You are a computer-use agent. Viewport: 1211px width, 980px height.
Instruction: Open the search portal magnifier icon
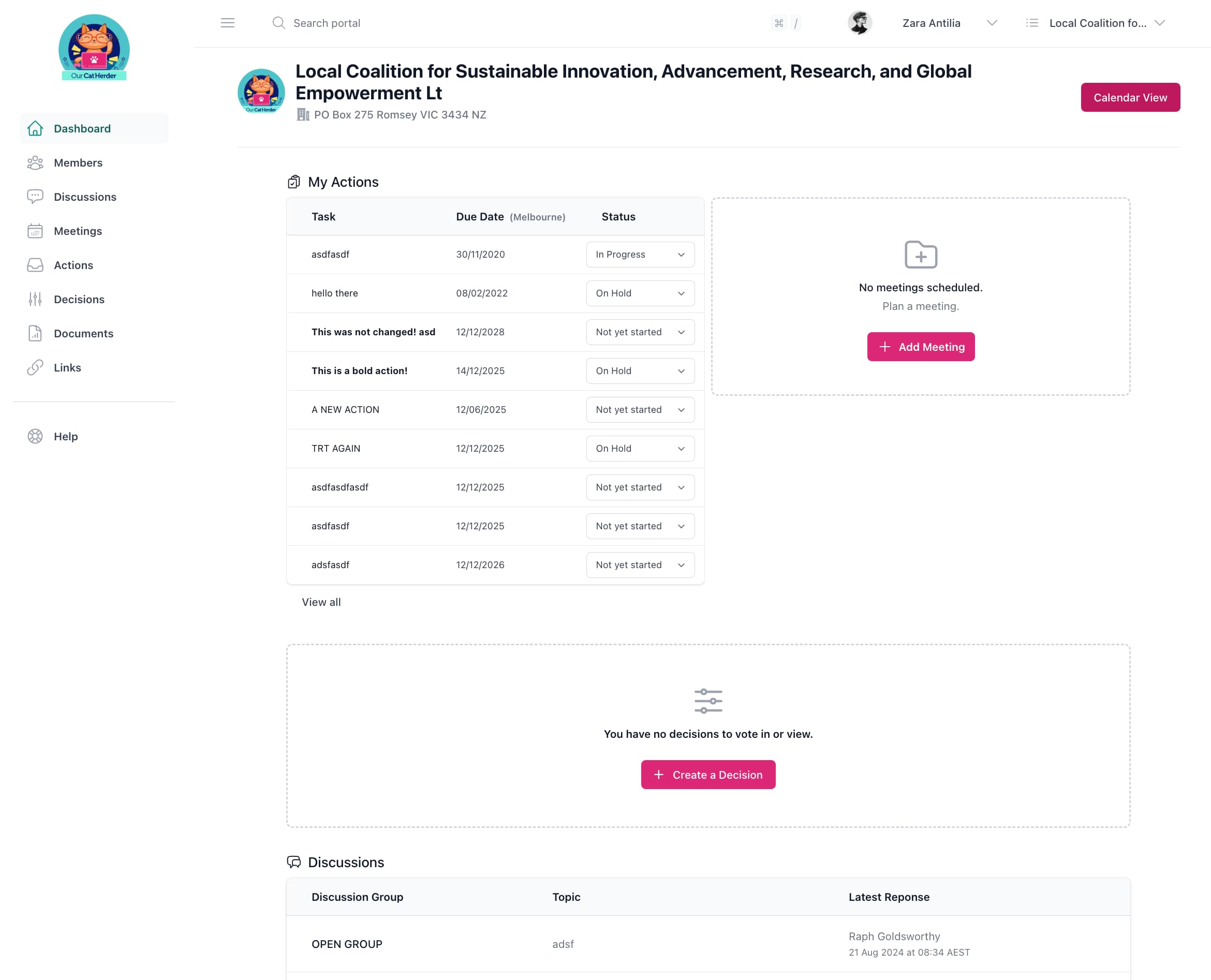click(x=279, y=23)
